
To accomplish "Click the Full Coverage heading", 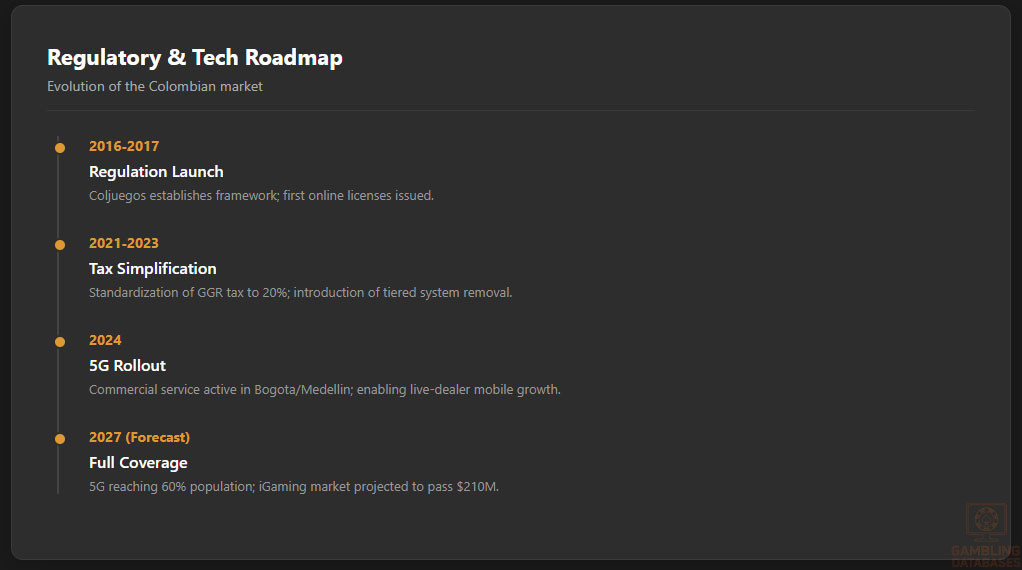I will (x=138, y=463).
